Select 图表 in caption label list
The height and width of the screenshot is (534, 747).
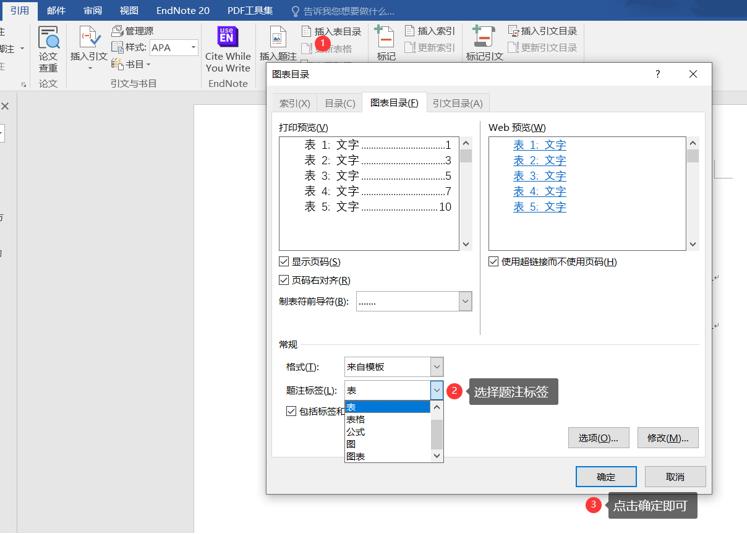pos(387,456)
